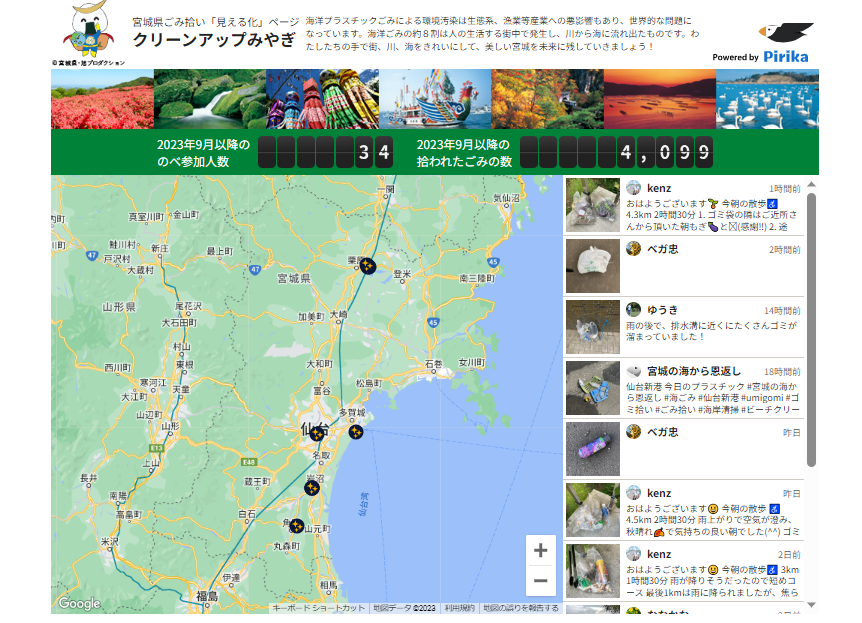862x623 pixels.
Task: Click 宮城の海から恩返し avatar icon
Action: pos(633,371)
